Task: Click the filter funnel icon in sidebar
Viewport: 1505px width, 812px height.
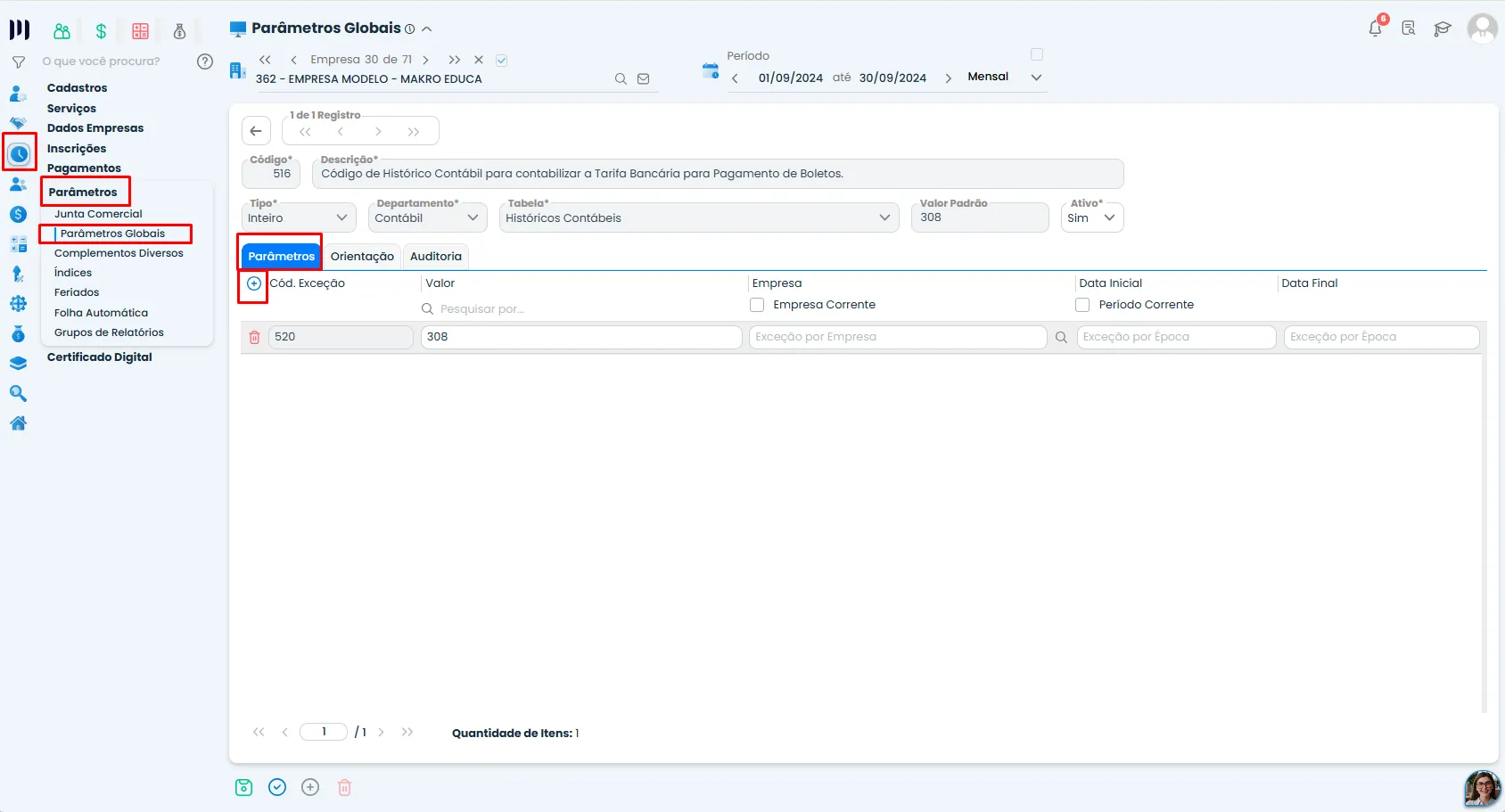Action: pos(18,62)
